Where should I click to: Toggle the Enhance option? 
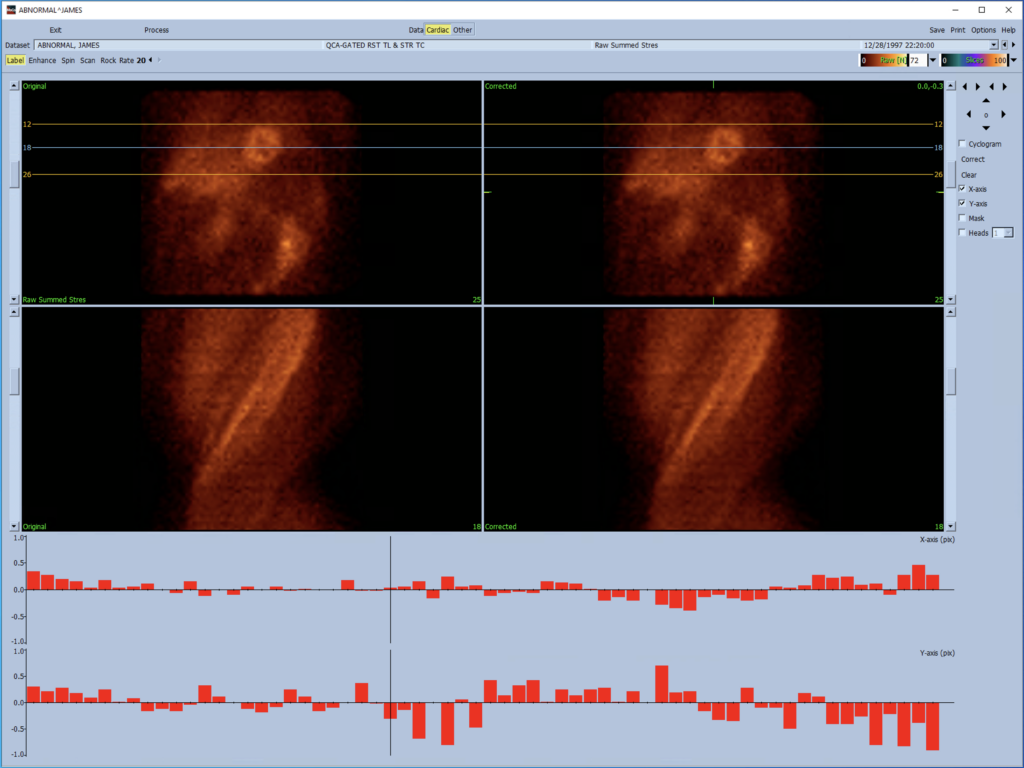pyautogui.click(x=42, y=60)
